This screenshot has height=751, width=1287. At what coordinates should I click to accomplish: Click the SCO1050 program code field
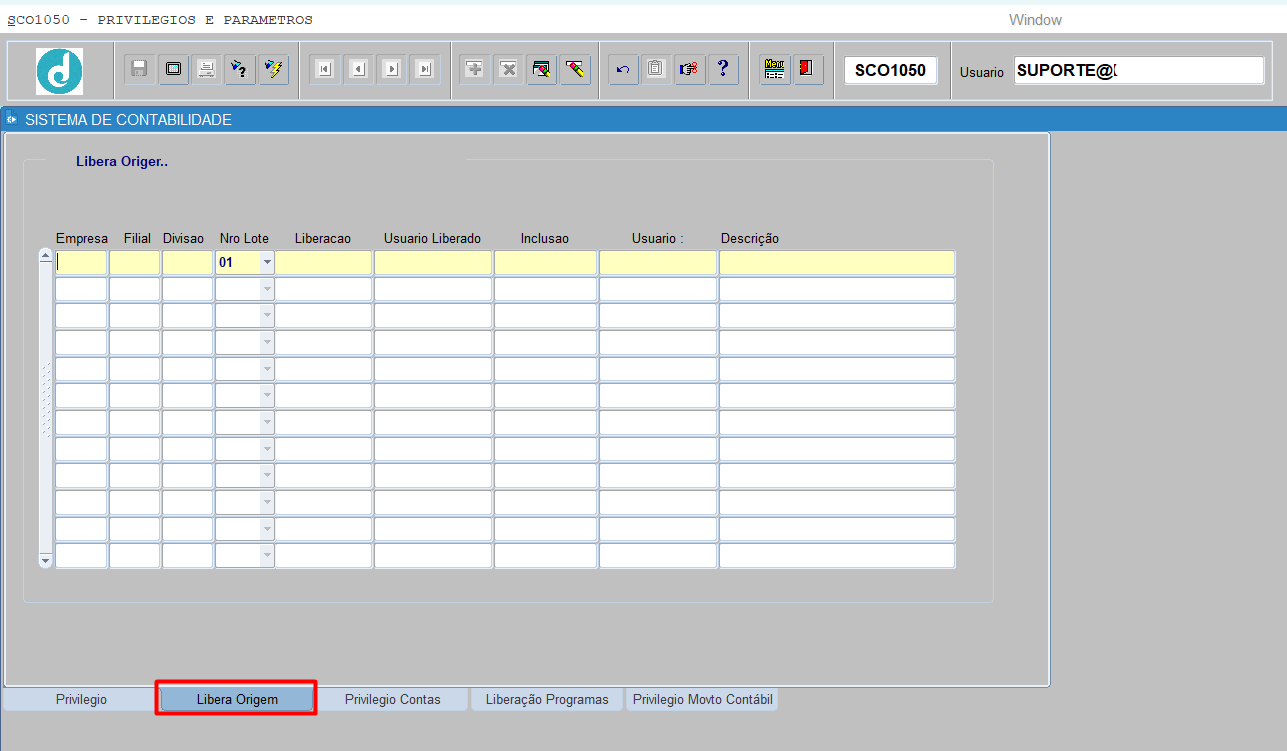pos(890,70)
